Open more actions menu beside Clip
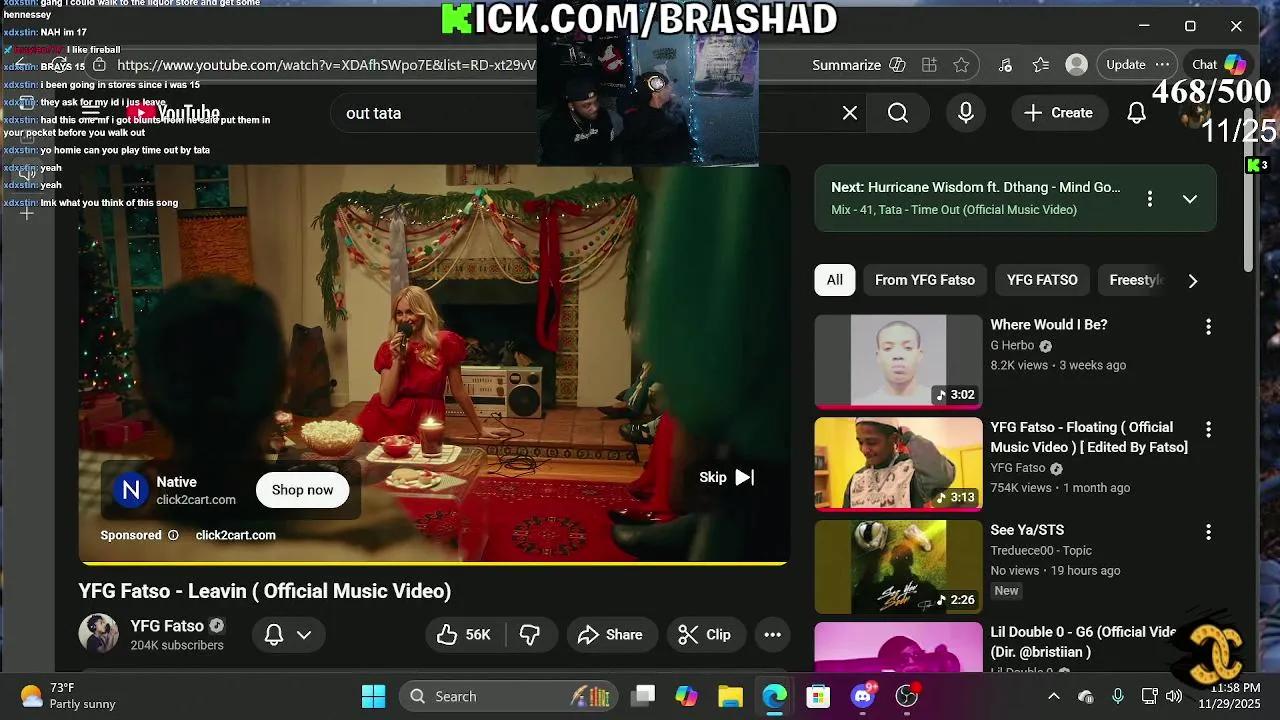The width and height of the screenshot is (1280, 720). point(772,634)
